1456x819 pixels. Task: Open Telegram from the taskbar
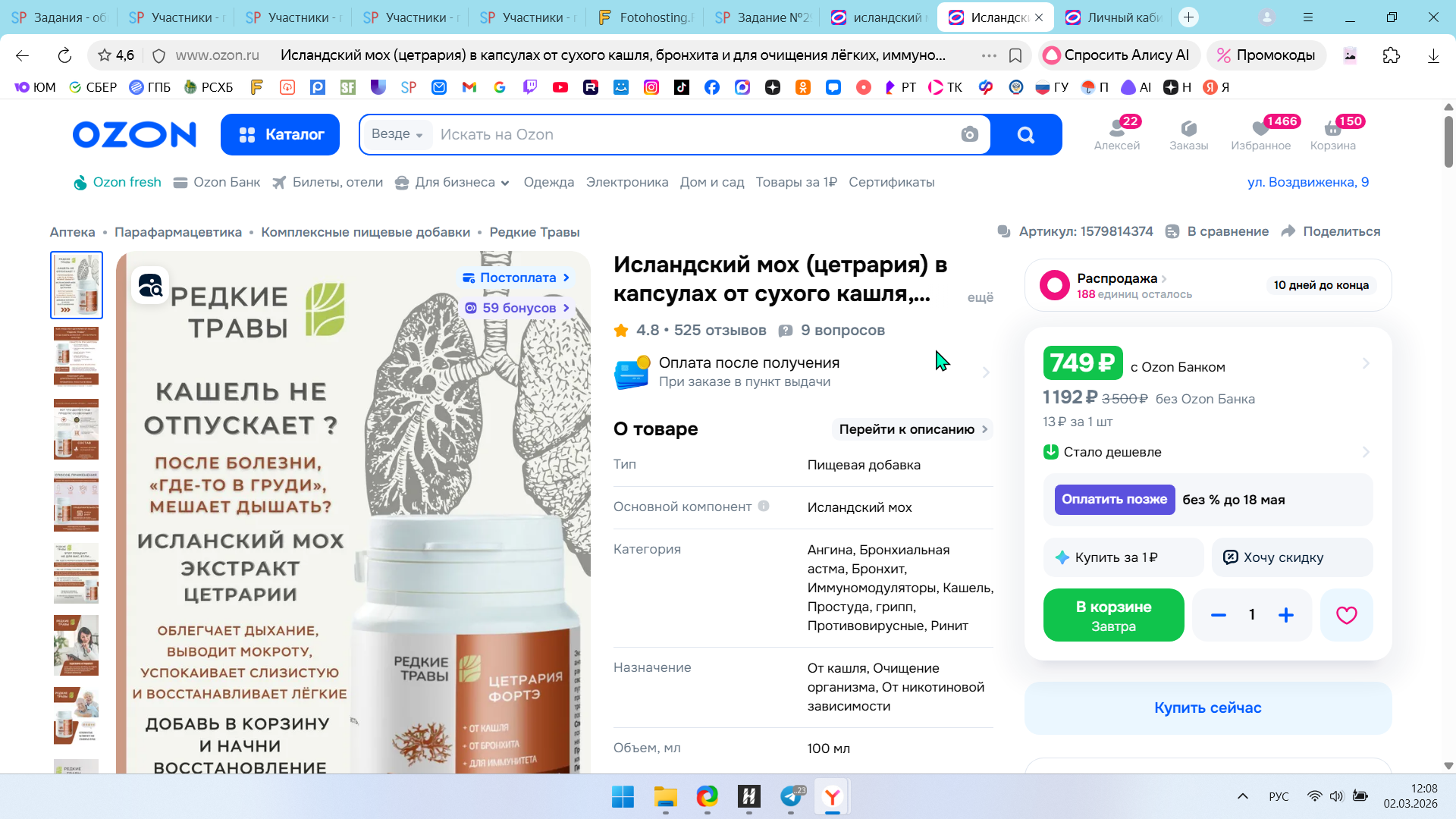tap(791, 796)
